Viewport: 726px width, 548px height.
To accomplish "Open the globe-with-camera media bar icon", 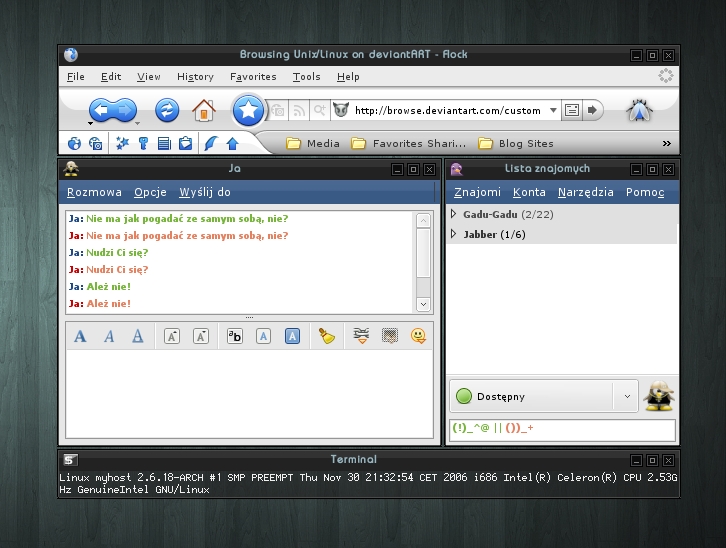I will [x=95, y=143].
